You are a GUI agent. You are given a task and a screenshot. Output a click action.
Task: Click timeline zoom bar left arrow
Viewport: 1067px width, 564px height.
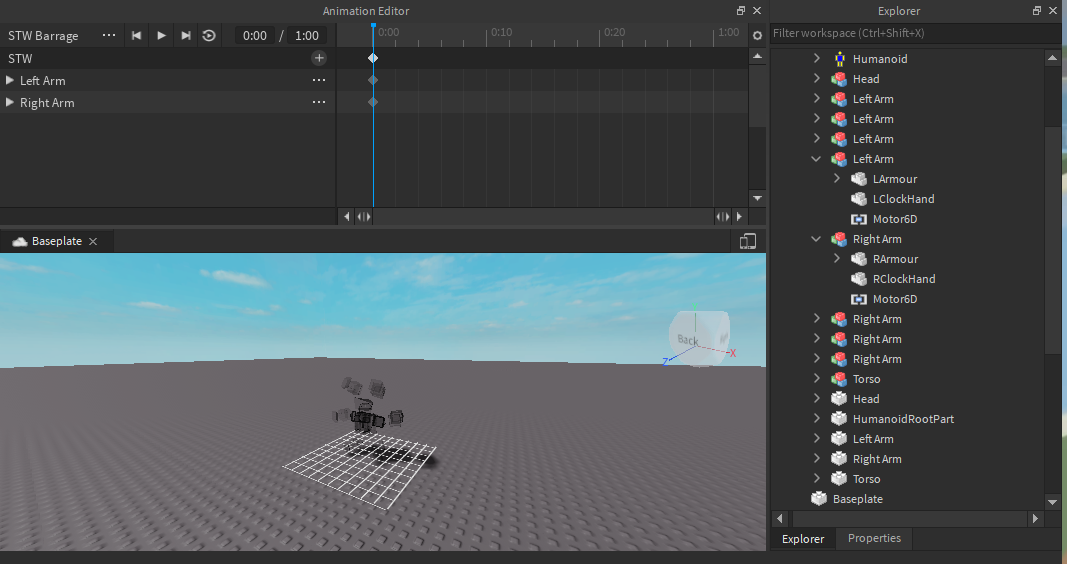pos(346,216)
